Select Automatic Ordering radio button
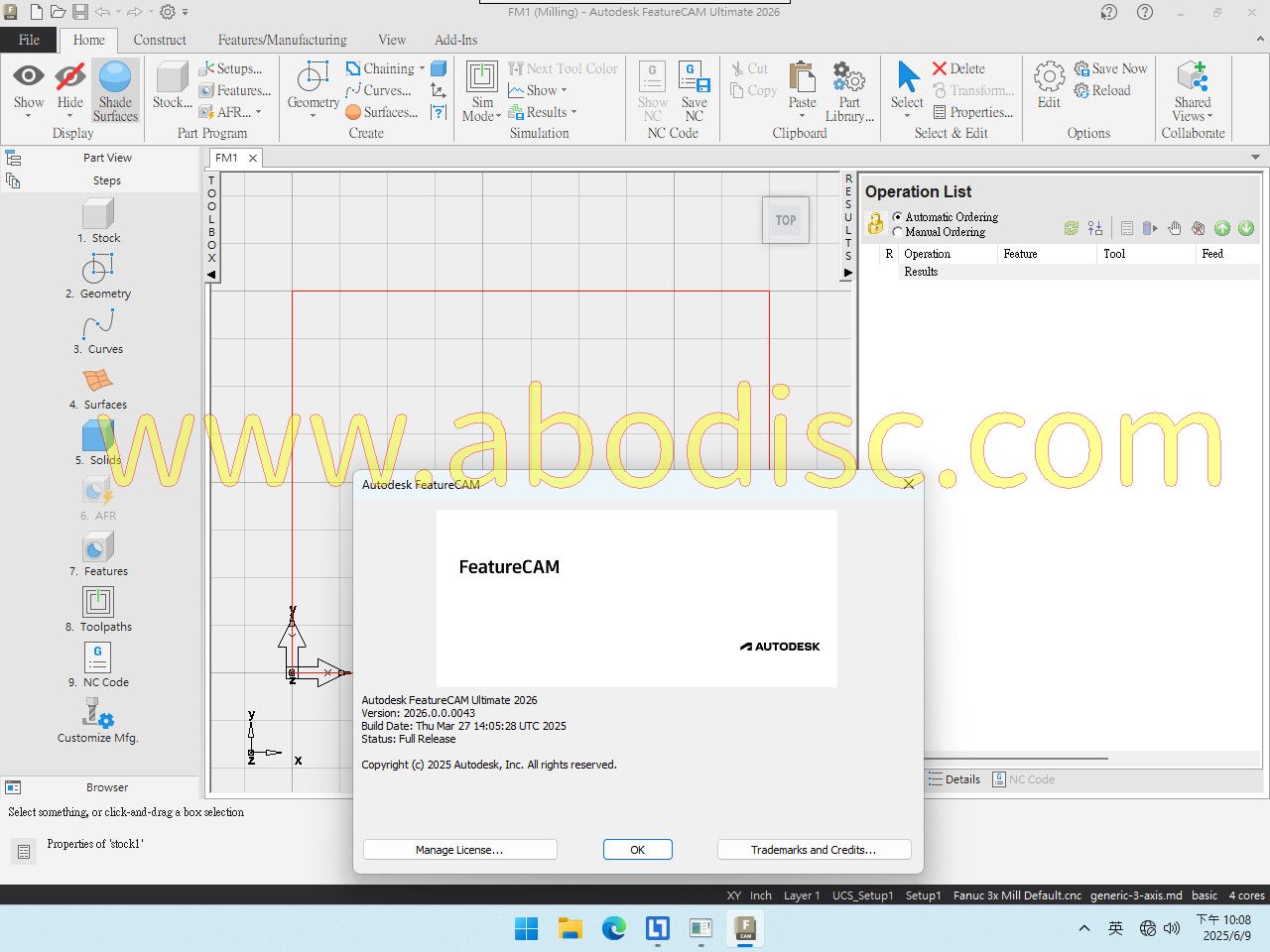1270x952 pixels. pos(898,217)
